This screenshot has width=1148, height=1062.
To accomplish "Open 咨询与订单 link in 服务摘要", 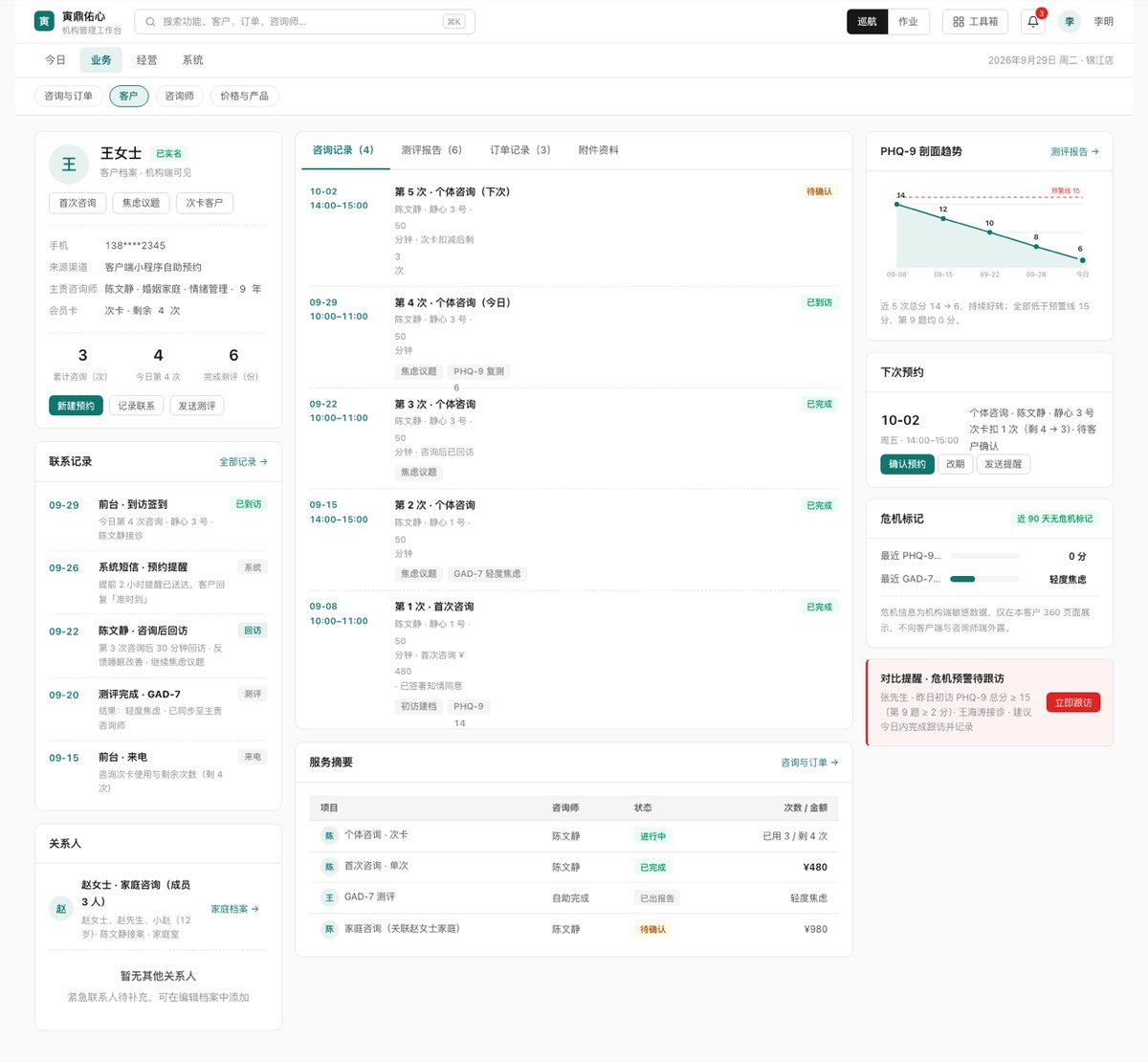I will [x=809, y=763].
